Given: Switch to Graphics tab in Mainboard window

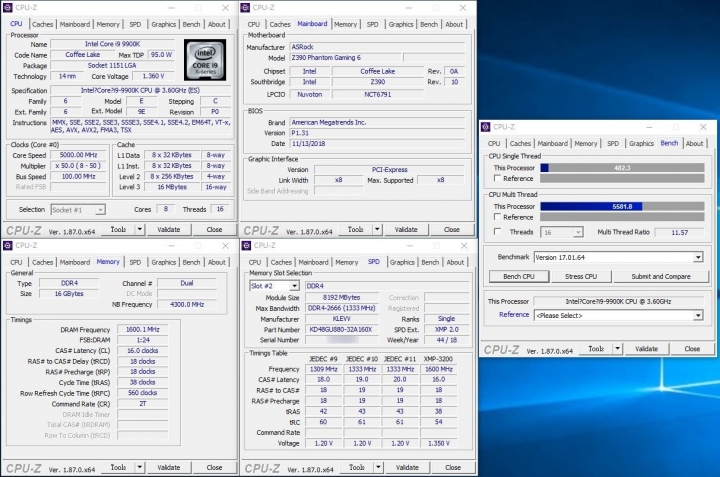Looking at the screenshot, I should (401, 24).
